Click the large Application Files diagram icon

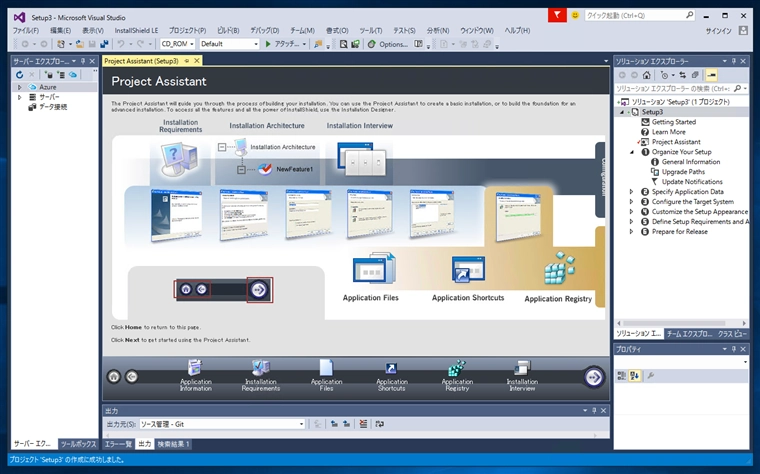tap(374, 268)
